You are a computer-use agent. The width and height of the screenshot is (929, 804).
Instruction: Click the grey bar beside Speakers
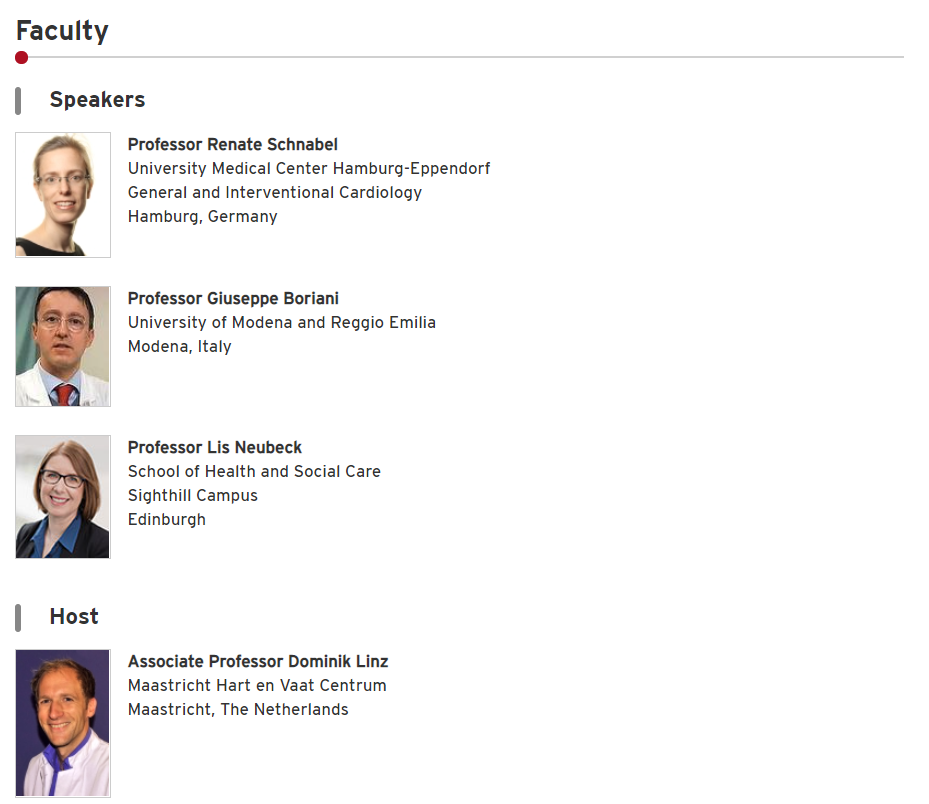[18, 101]
